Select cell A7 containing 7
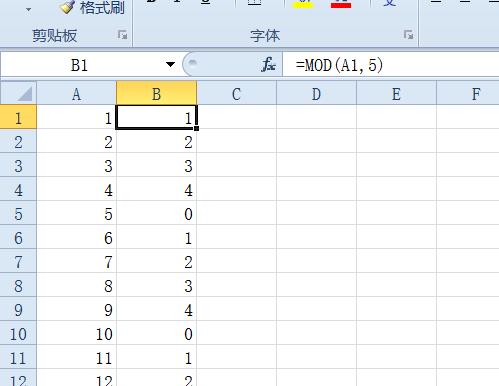 pyautogui.click(x=76, y=261)
